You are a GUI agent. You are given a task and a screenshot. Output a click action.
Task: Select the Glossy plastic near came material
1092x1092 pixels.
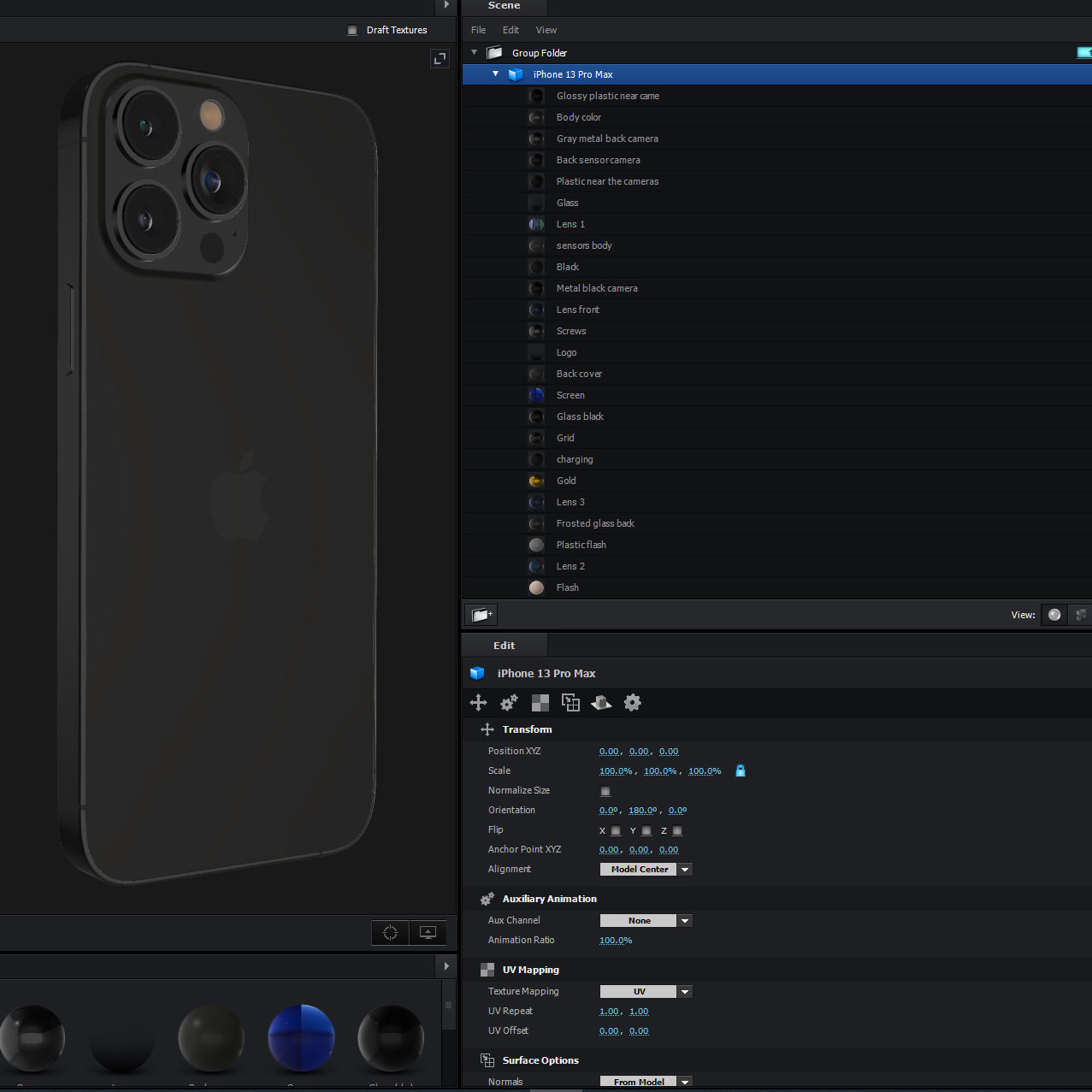776,96
